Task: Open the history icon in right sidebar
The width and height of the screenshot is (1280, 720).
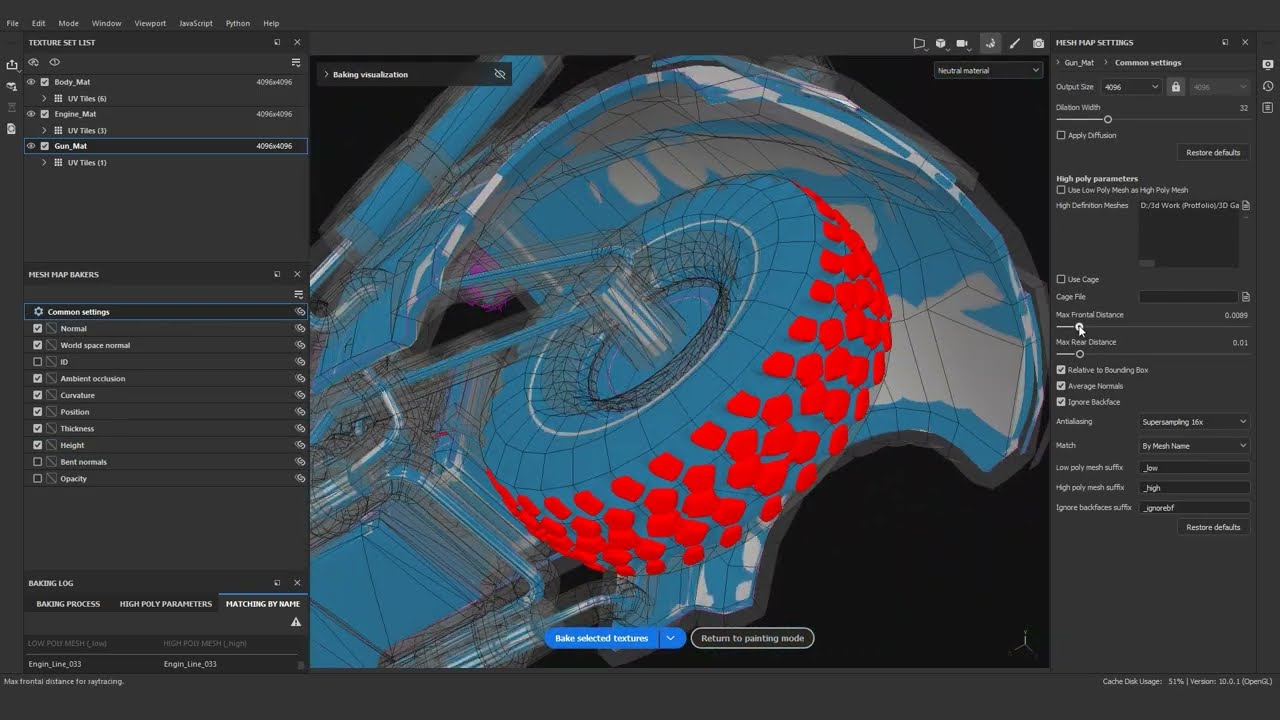Action: [x=1268, y=86]
